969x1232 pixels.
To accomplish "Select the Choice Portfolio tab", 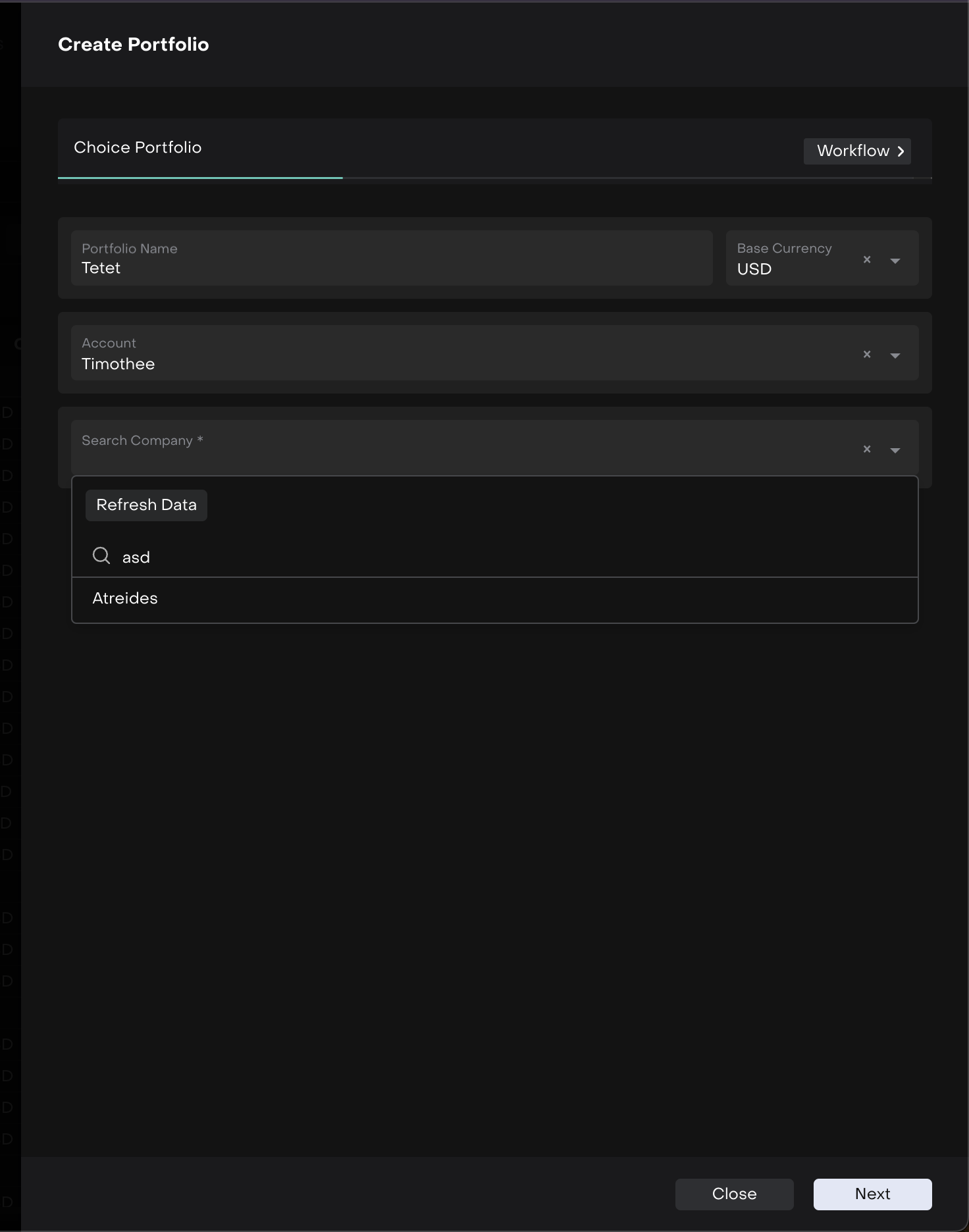I will coord(138,147).
